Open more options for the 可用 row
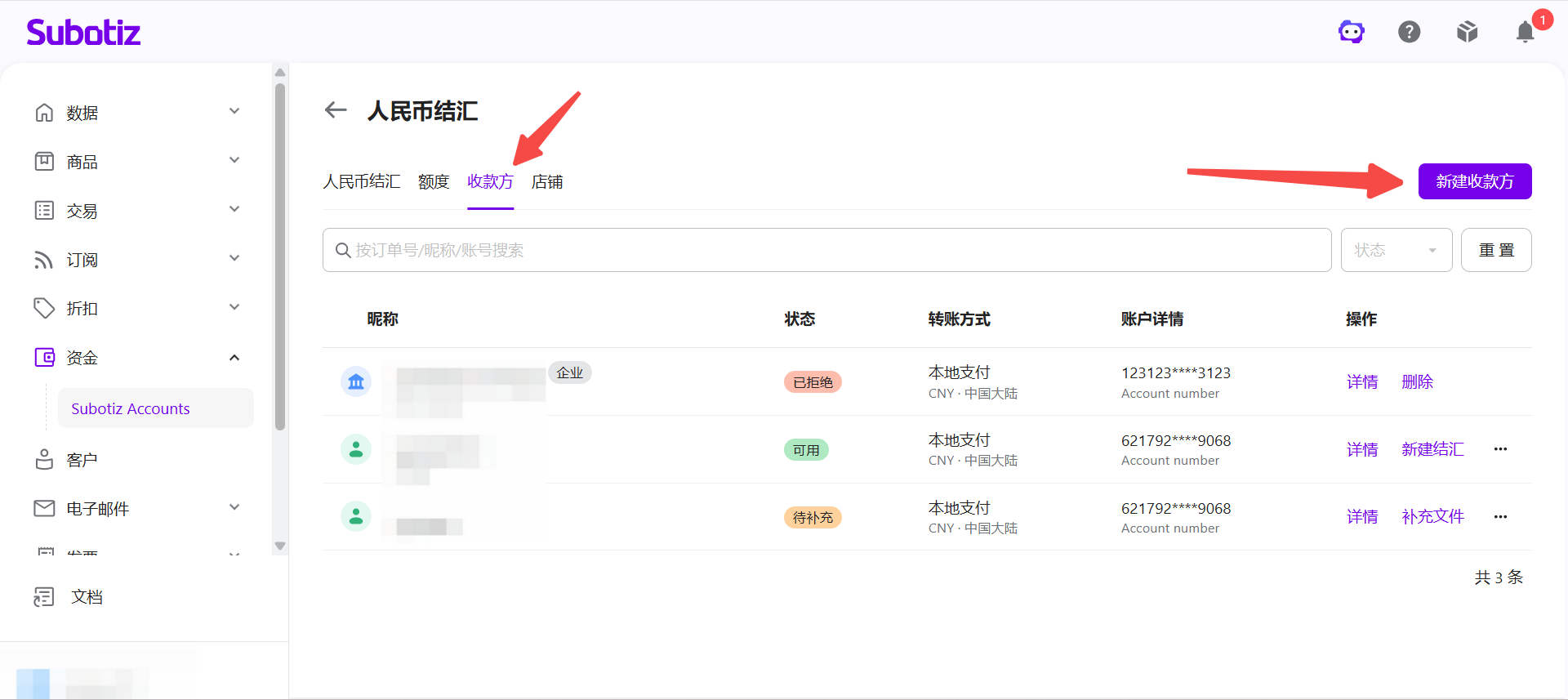This screenshot has height=700, width=1568. click(x=1500, y=449)
